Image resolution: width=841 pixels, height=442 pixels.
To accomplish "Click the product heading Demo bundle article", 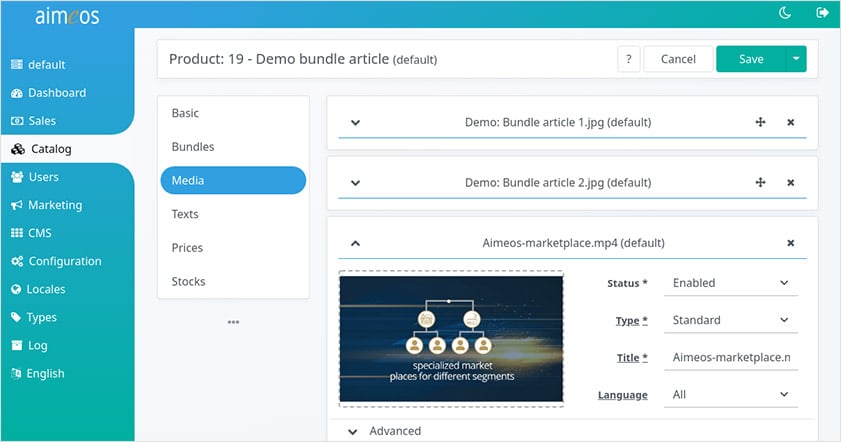I will tap(303, 59).
